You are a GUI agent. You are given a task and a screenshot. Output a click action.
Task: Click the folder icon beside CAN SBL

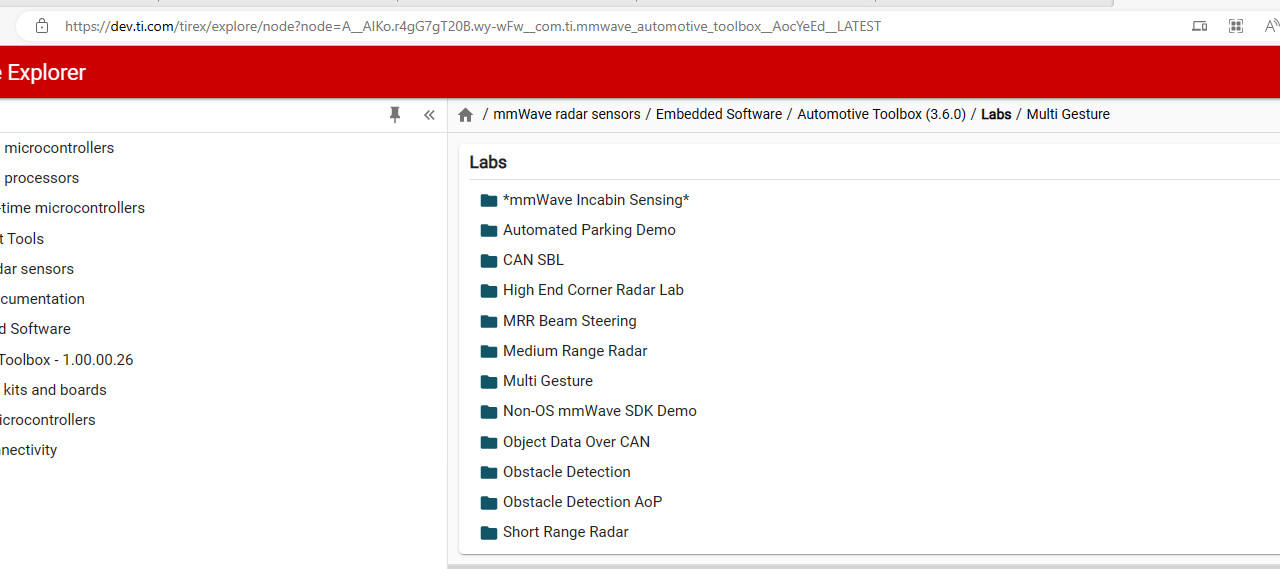pos(489,260)
